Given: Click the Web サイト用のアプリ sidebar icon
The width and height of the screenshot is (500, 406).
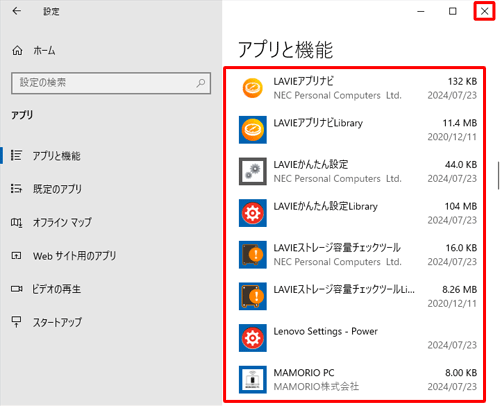Looking at the screenshot, I should tap(16, 256).
